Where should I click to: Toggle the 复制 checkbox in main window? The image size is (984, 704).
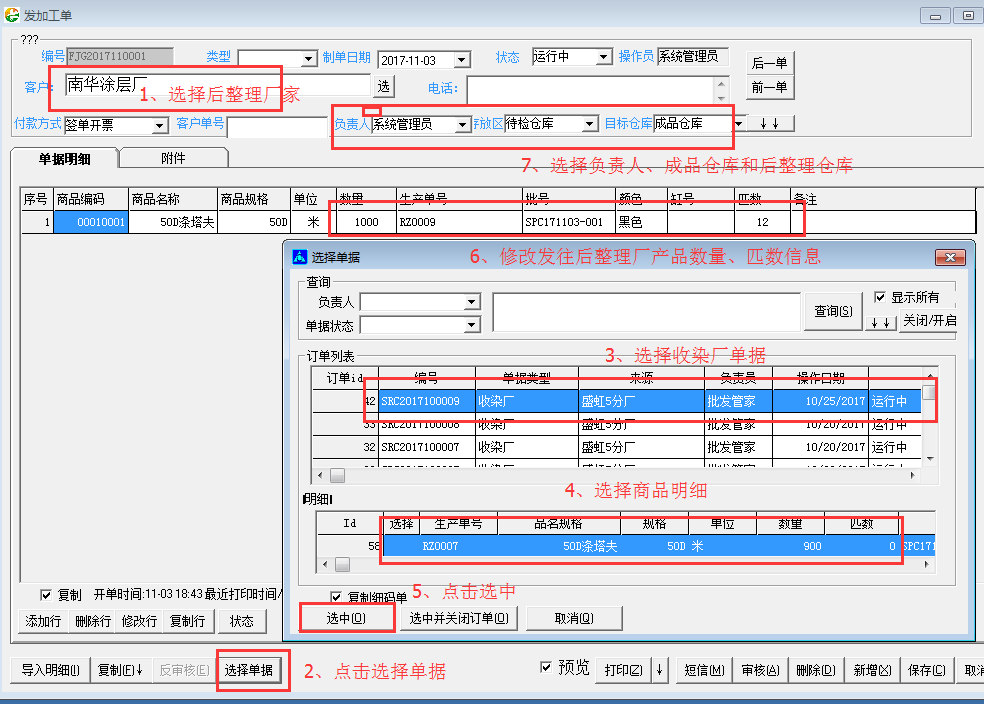45,594
